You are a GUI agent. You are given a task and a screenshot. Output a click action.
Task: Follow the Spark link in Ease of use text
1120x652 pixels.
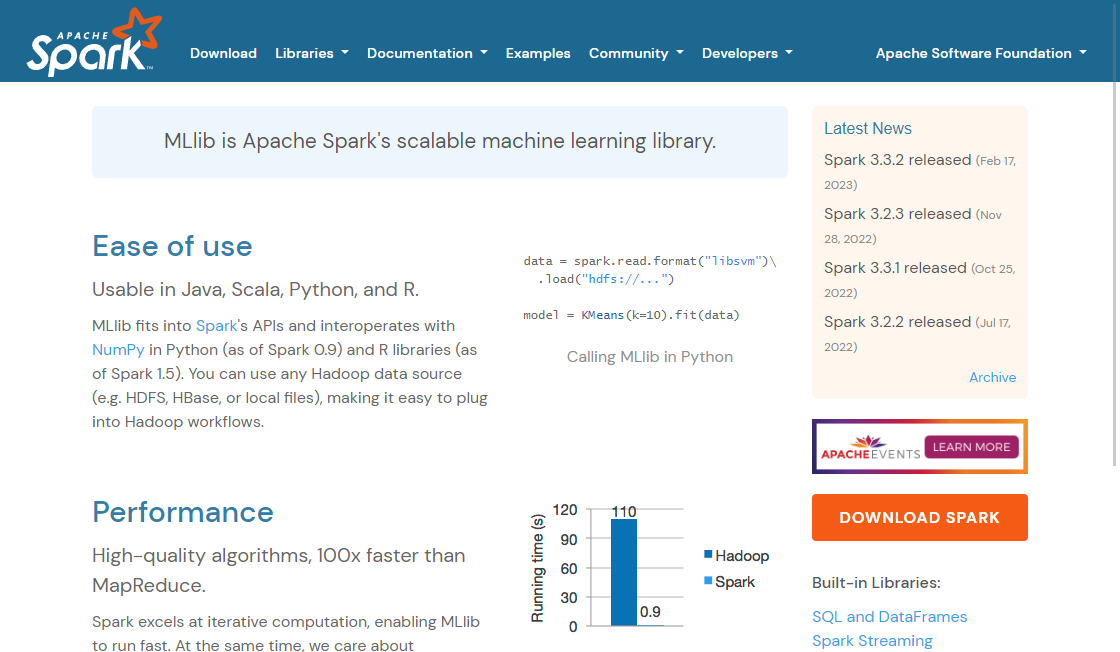coord(217,326)
